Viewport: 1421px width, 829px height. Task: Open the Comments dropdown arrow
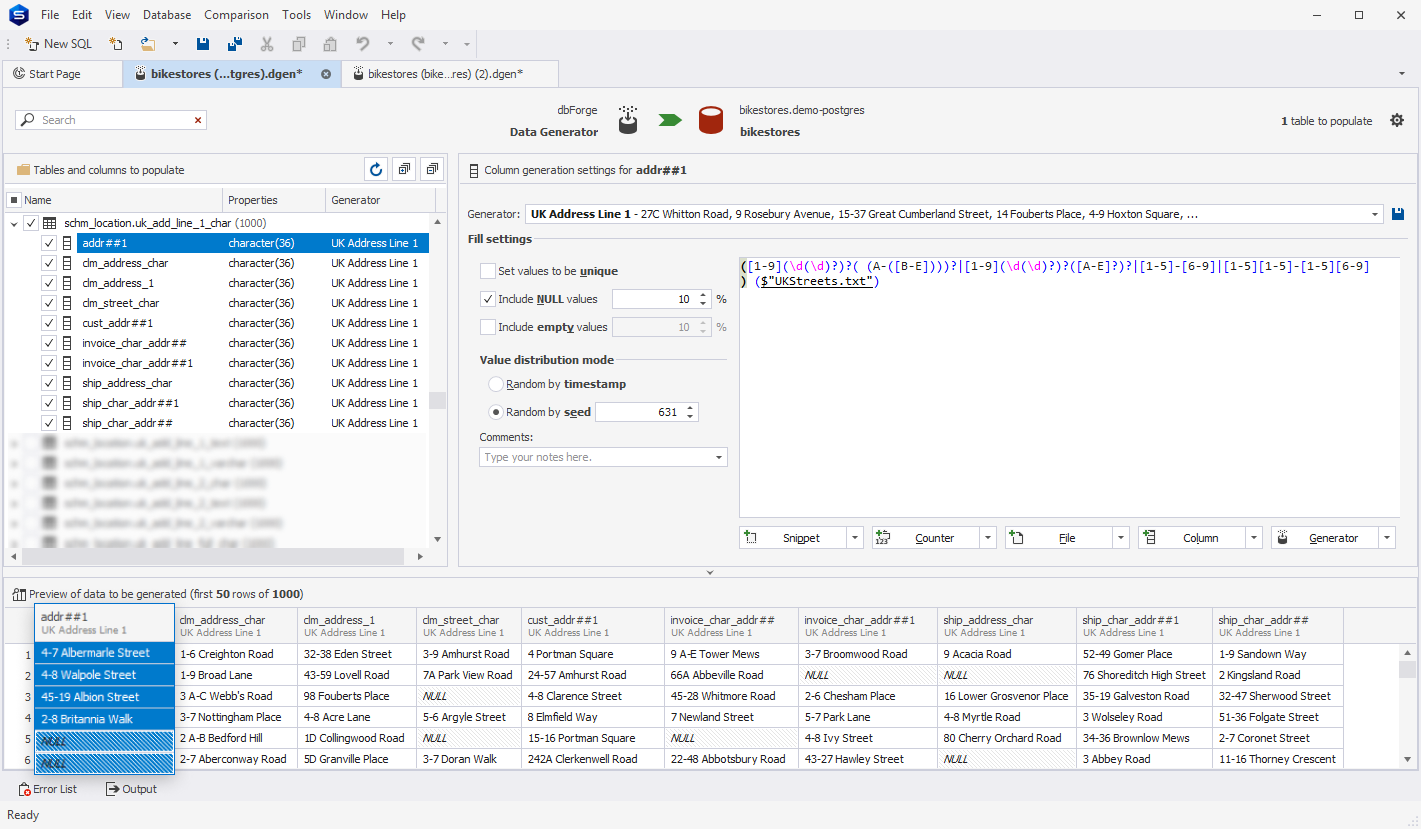point(719,457)
